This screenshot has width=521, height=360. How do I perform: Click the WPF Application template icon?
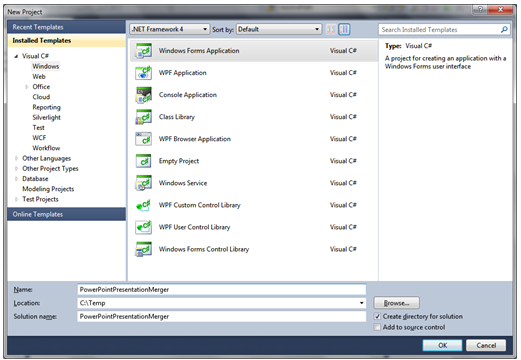pyautogui.click(x=144, y=73)
